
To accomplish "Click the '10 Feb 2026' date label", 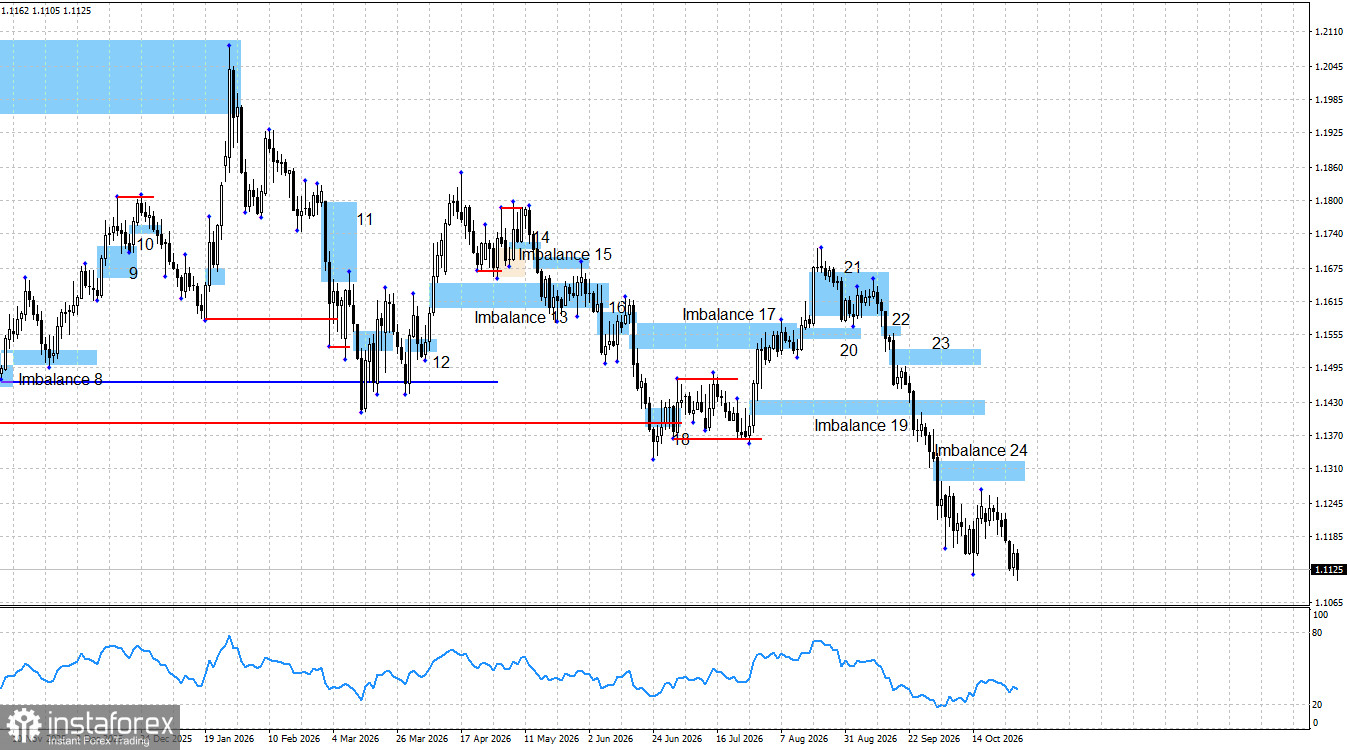I will coord(292,738).
